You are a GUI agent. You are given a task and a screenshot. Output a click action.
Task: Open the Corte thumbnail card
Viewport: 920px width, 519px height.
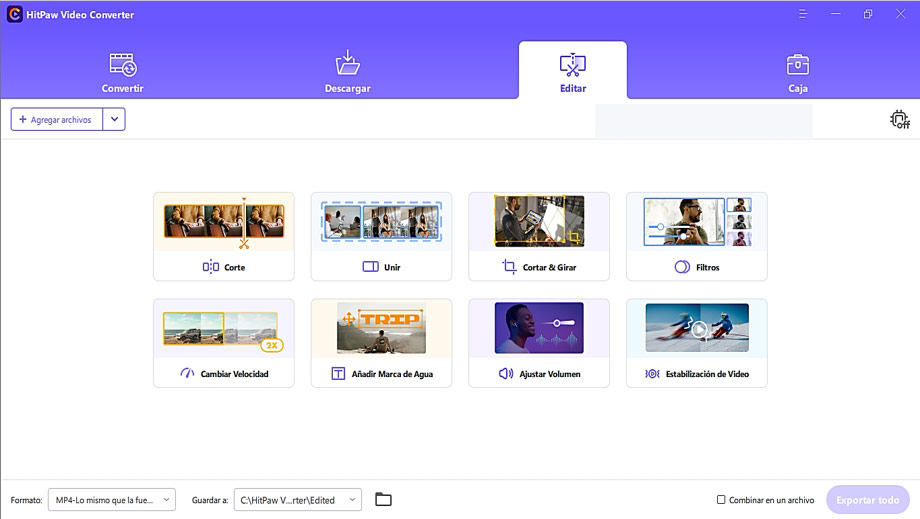(x=224, y=222)
